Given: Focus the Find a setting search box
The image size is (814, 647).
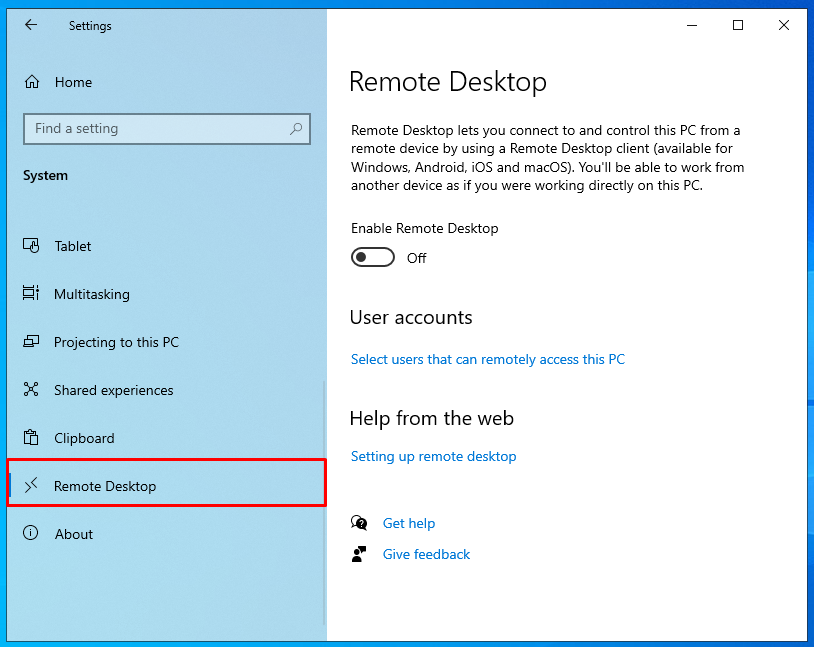Looking at the screenshot, I should point(167,128).
